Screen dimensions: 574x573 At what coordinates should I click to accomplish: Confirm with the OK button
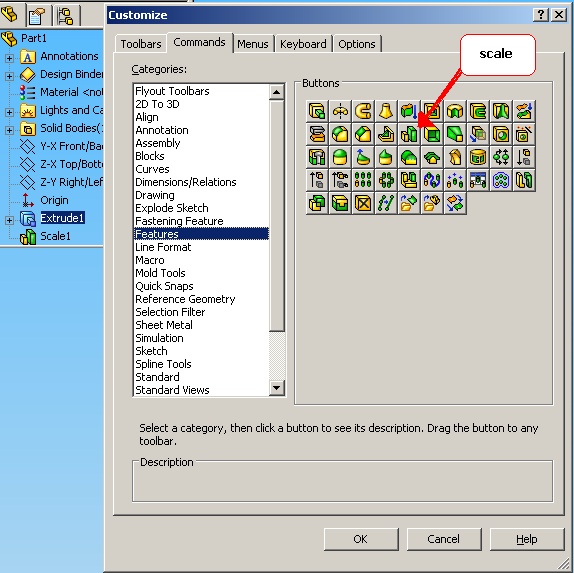click(x=361, y=539)
